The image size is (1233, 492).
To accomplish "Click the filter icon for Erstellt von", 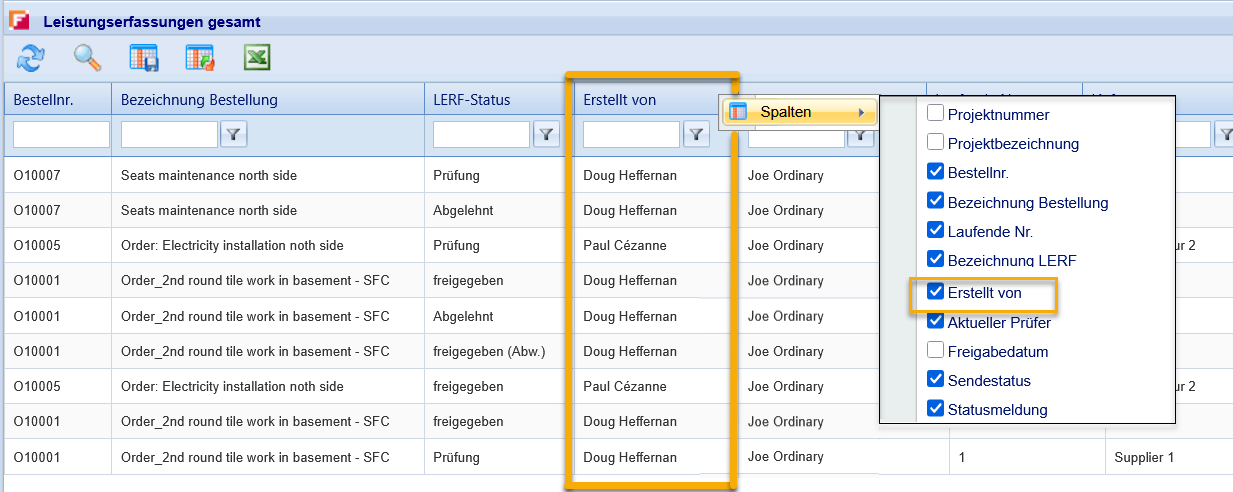I will tap(696, 135).
